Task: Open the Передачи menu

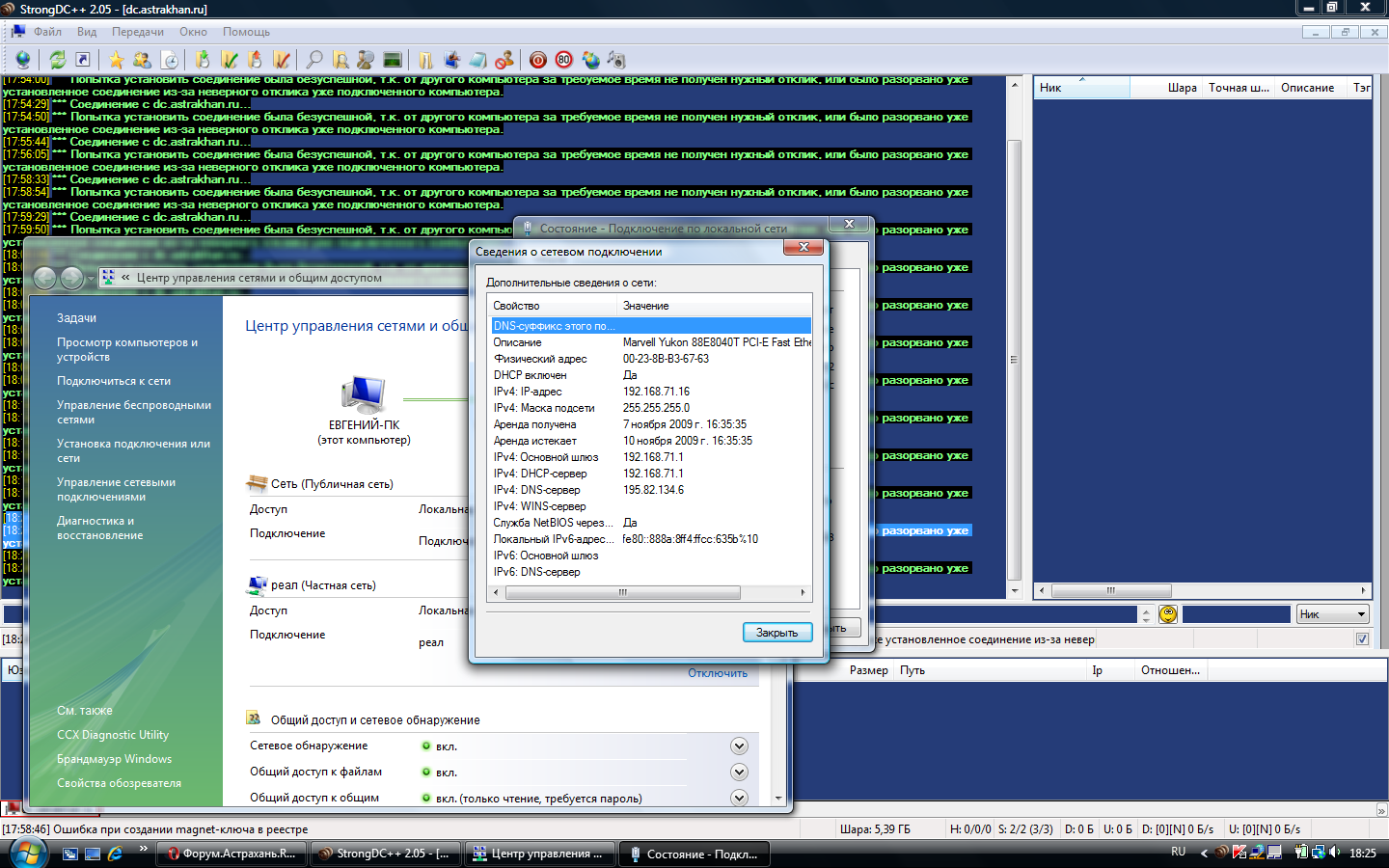Action: [138, 32]
